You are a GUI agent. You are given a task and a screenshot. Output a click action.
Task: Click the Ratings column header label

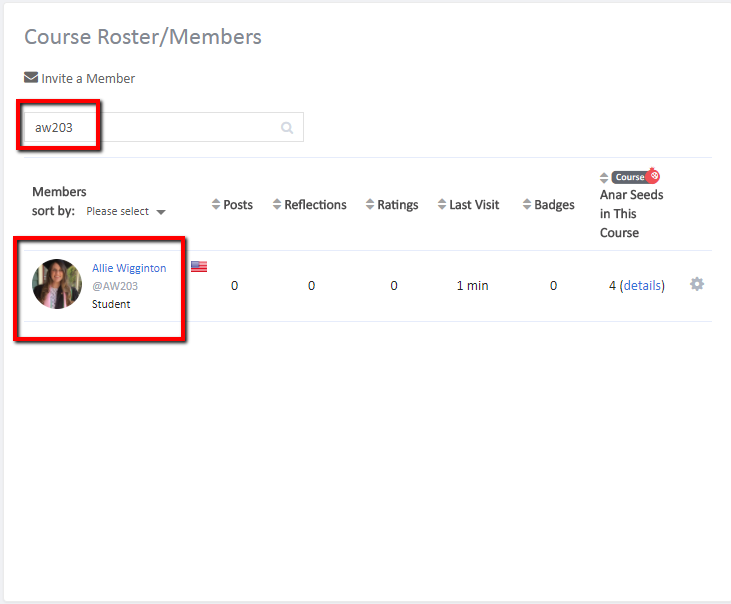coord(398,205)
